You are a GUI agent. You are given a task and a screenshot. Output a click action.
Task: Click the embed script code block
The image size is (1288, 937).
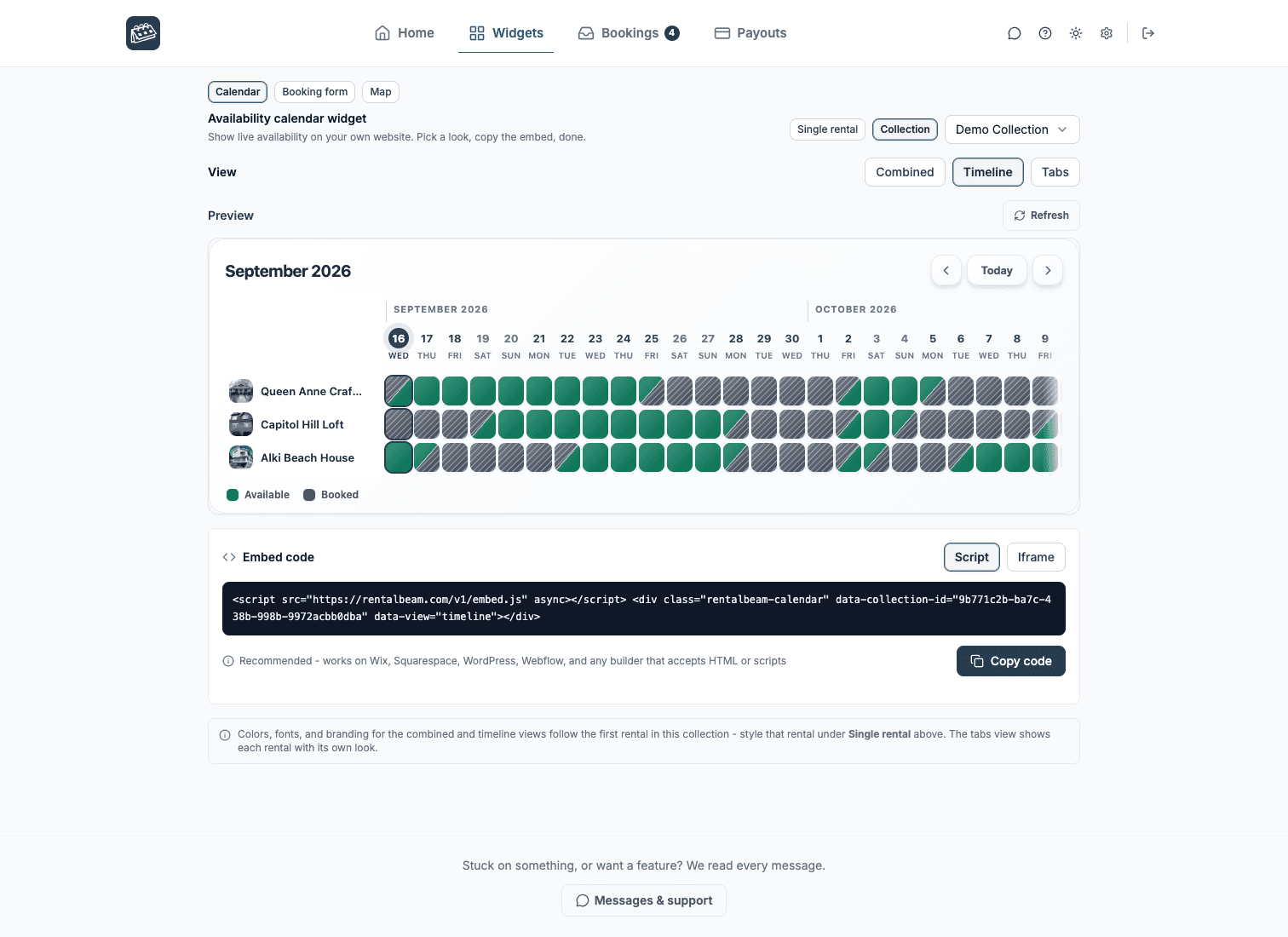click(x=644, y=608)
